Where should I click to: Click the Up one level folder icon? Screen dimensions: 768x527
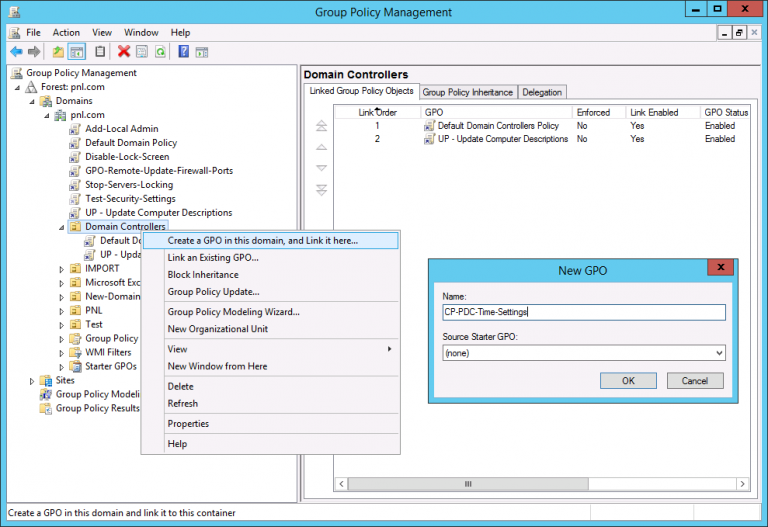pyautogui.click(x=59, y=52)
